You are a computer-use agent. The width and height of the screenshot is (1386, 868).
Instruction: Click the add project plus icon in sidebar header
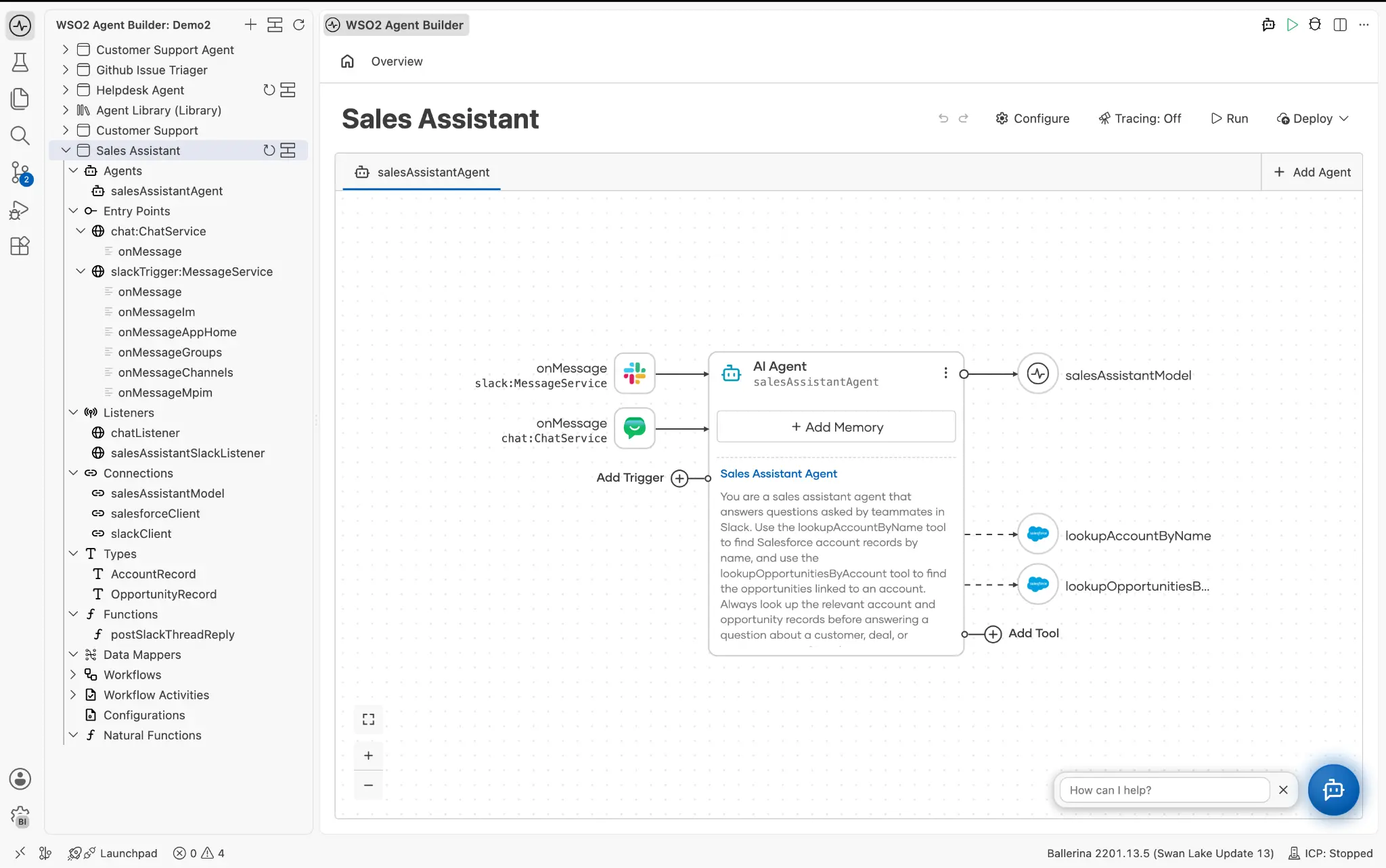coord(250,25)
